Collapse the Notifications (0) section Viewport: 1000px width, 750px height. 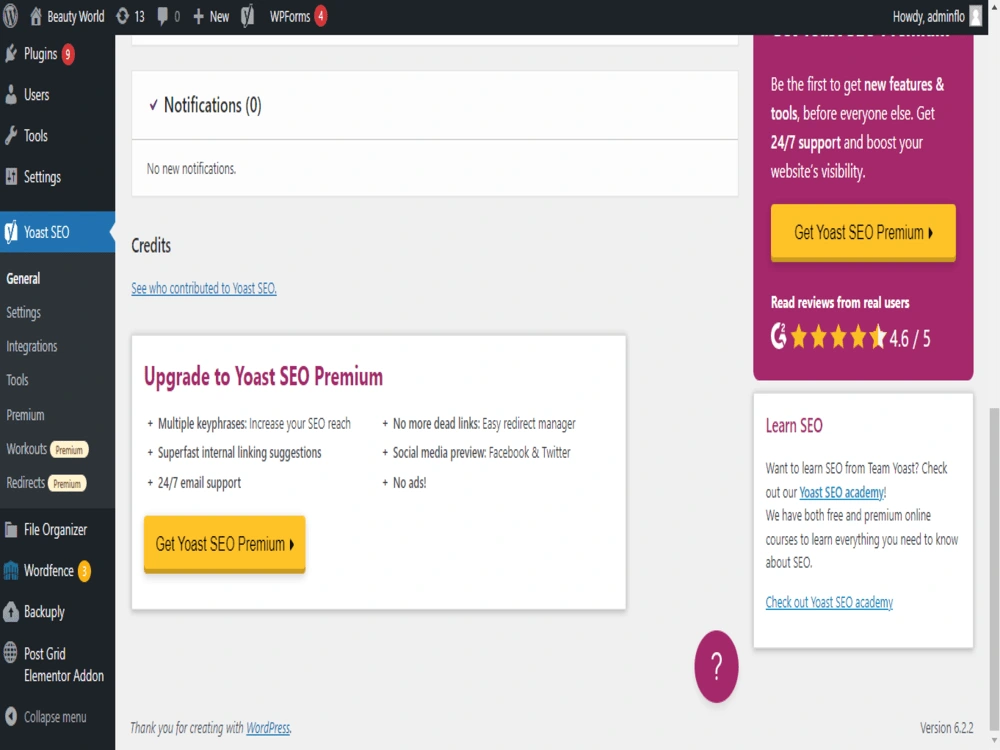pos(205,105)
